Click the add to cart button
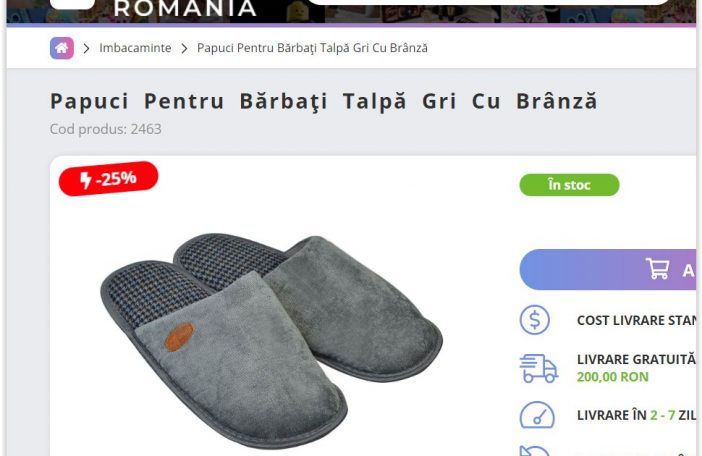This screenshot has height=456, width=702. pos(608,269)
